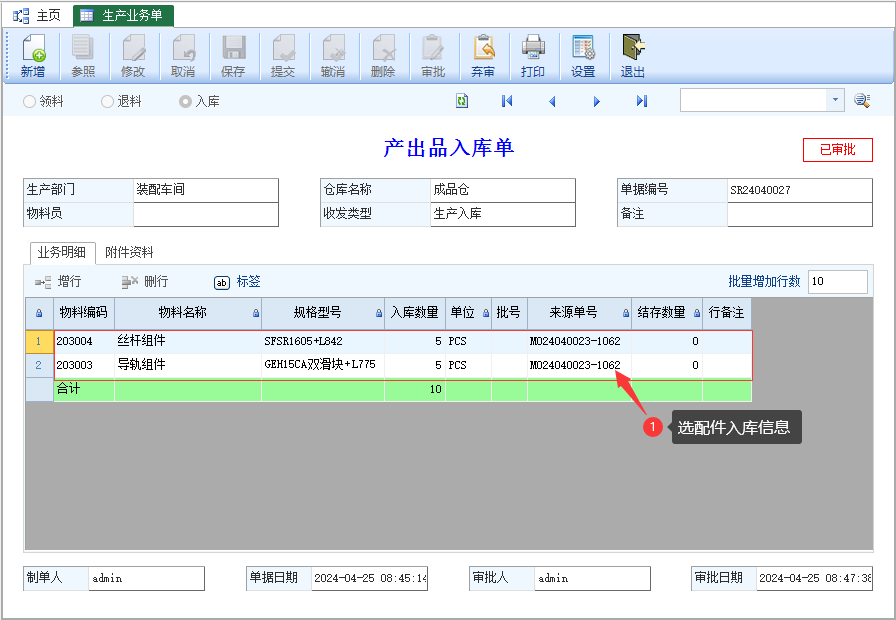The image size is (896, 620).
Task: Click the 导轨组件 material name cell
Action: point(188,365)
